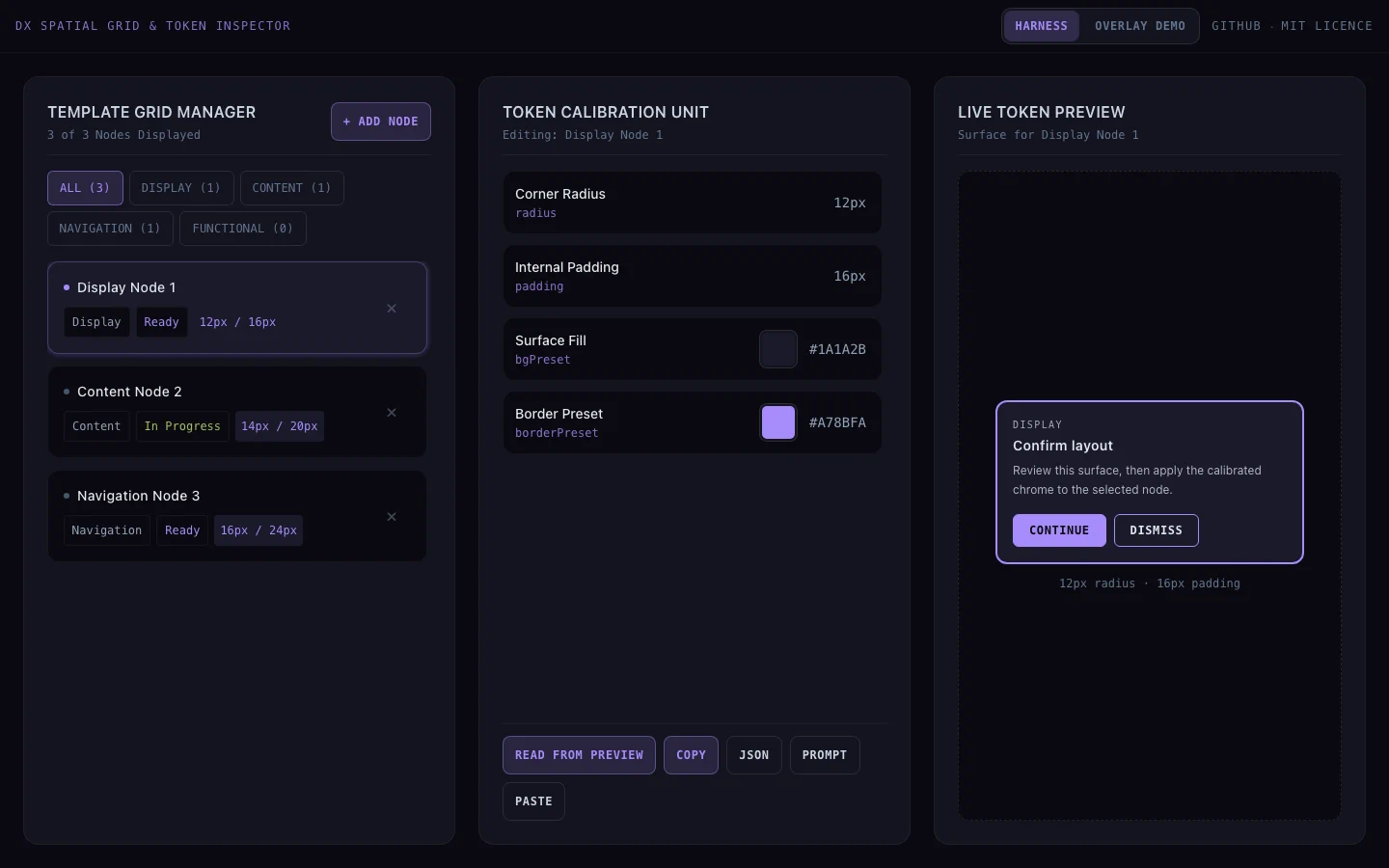Select the Content Node 2 card

[x=237, y=412]
